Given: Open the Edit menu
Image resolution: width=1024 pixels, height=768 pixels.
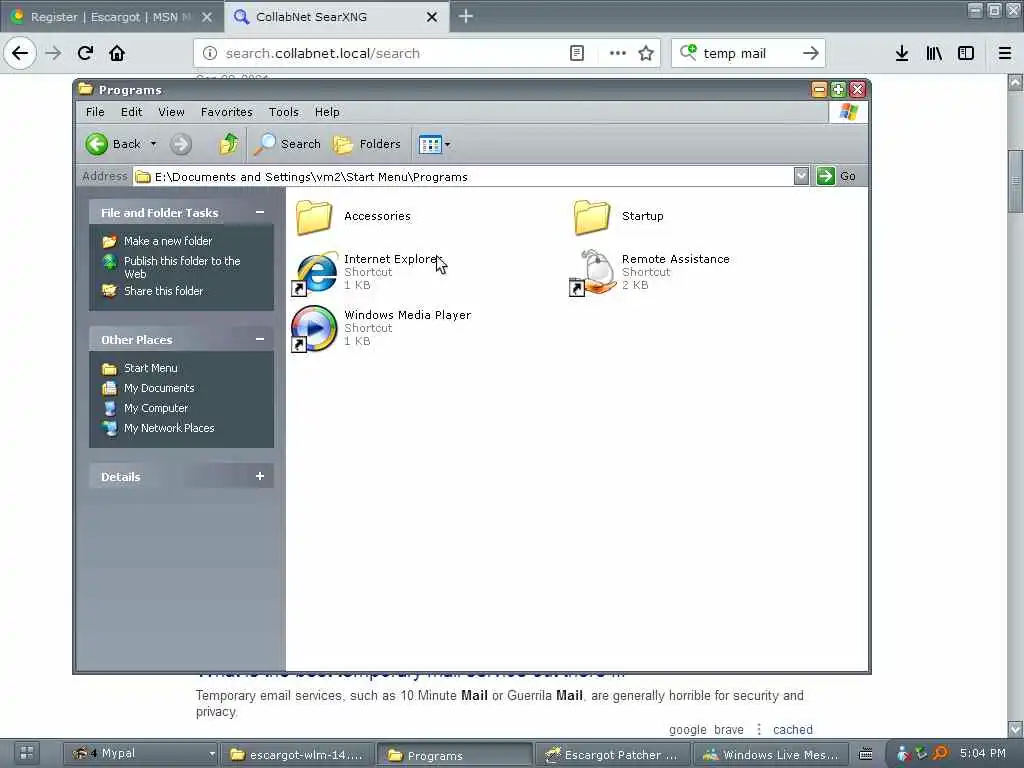Looking at the screenshot, I should coord(131,112).
